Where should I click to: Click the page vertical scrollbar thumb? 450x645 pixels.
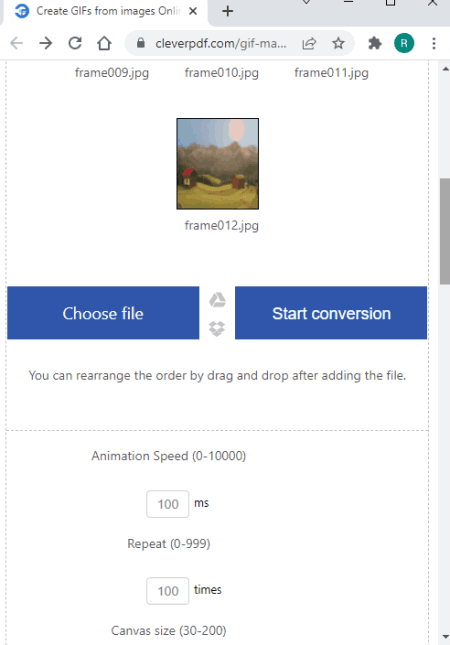(445, 231)
